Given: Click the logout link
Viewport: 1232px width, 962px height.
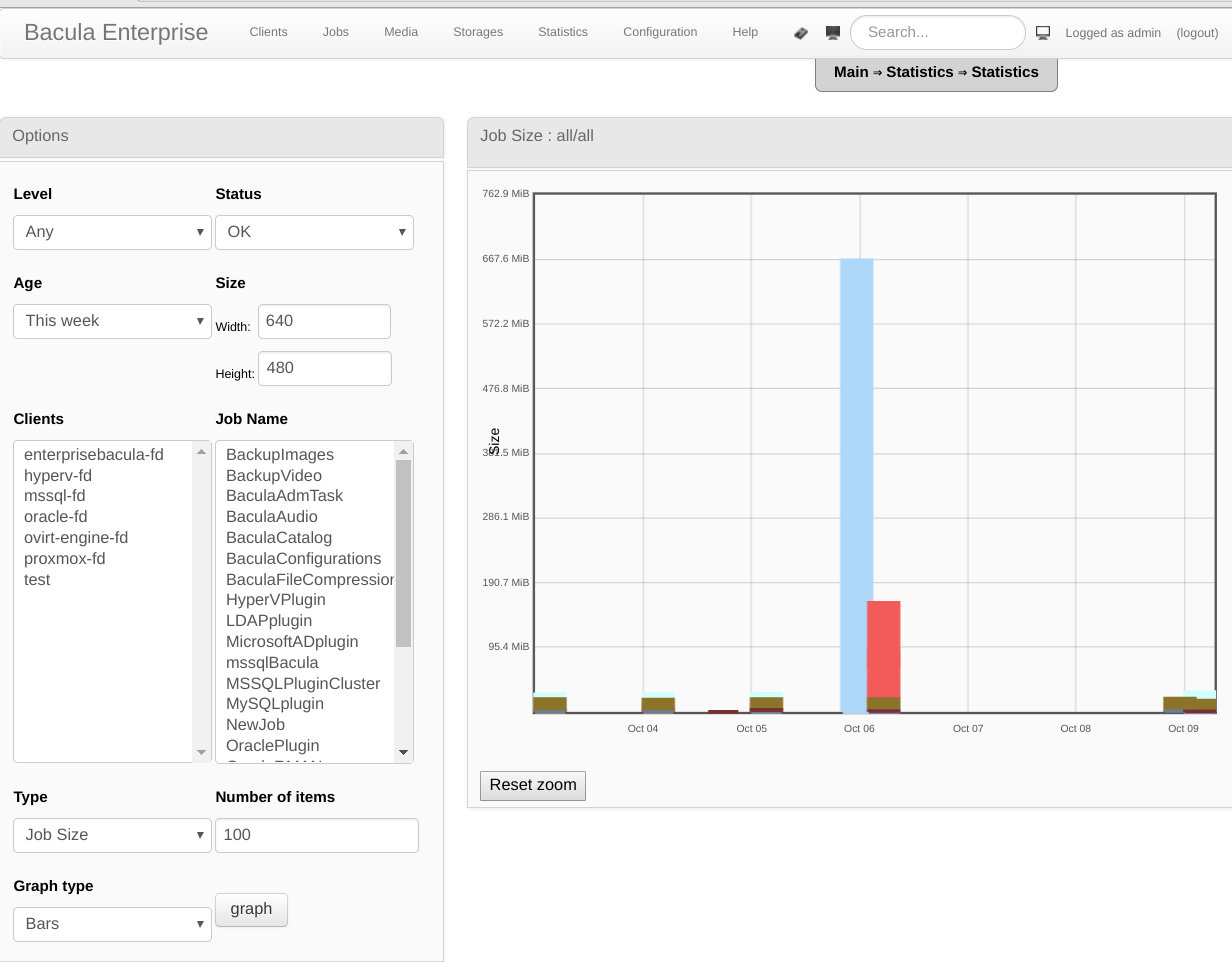Looking at the screenshot, I should pyautogui.click(x=1197, y=33).
